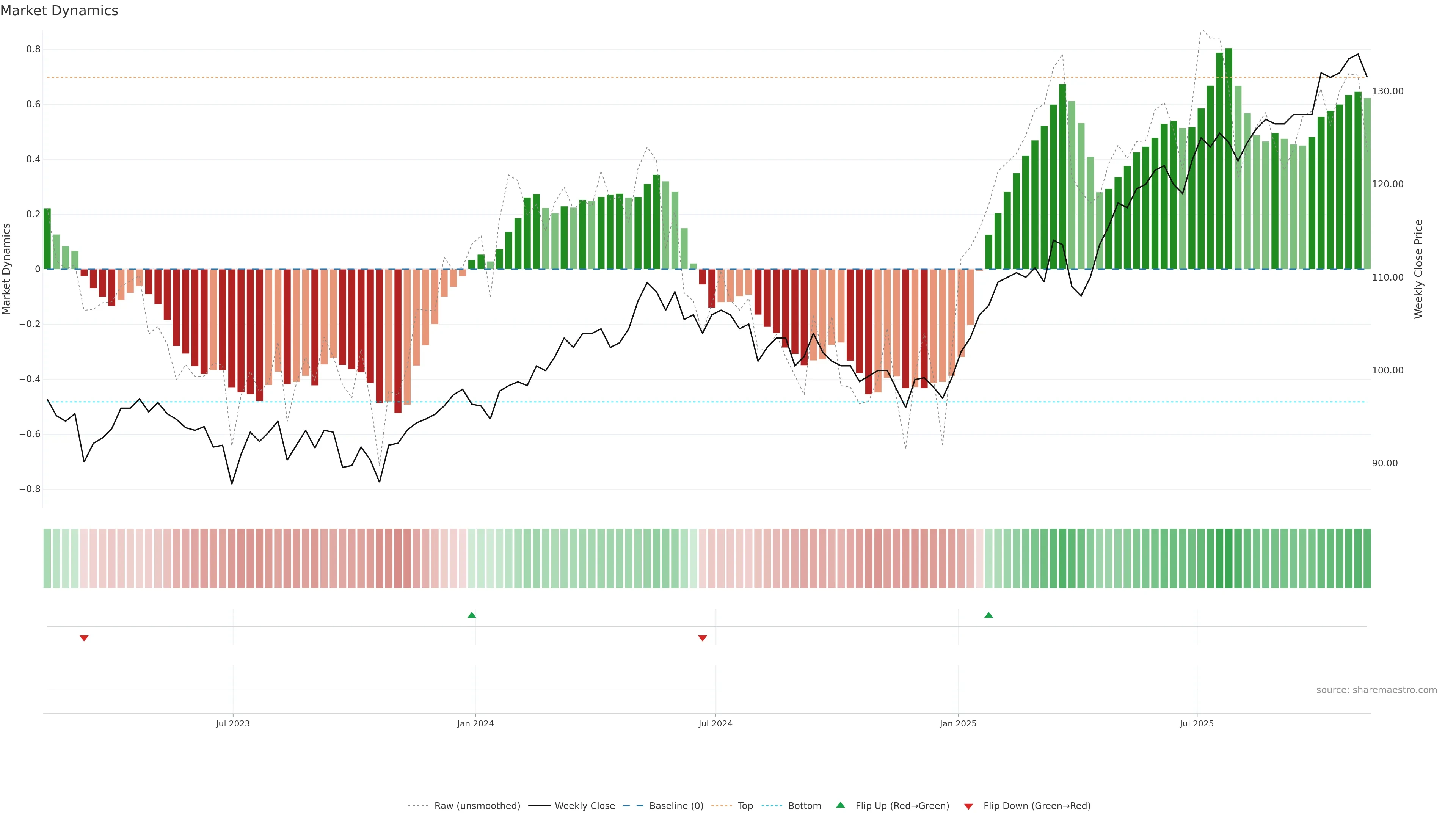The image size is (1456, 819).
Task: Click the rightmost green heatmap strip cell
Action: [1367, 558]
